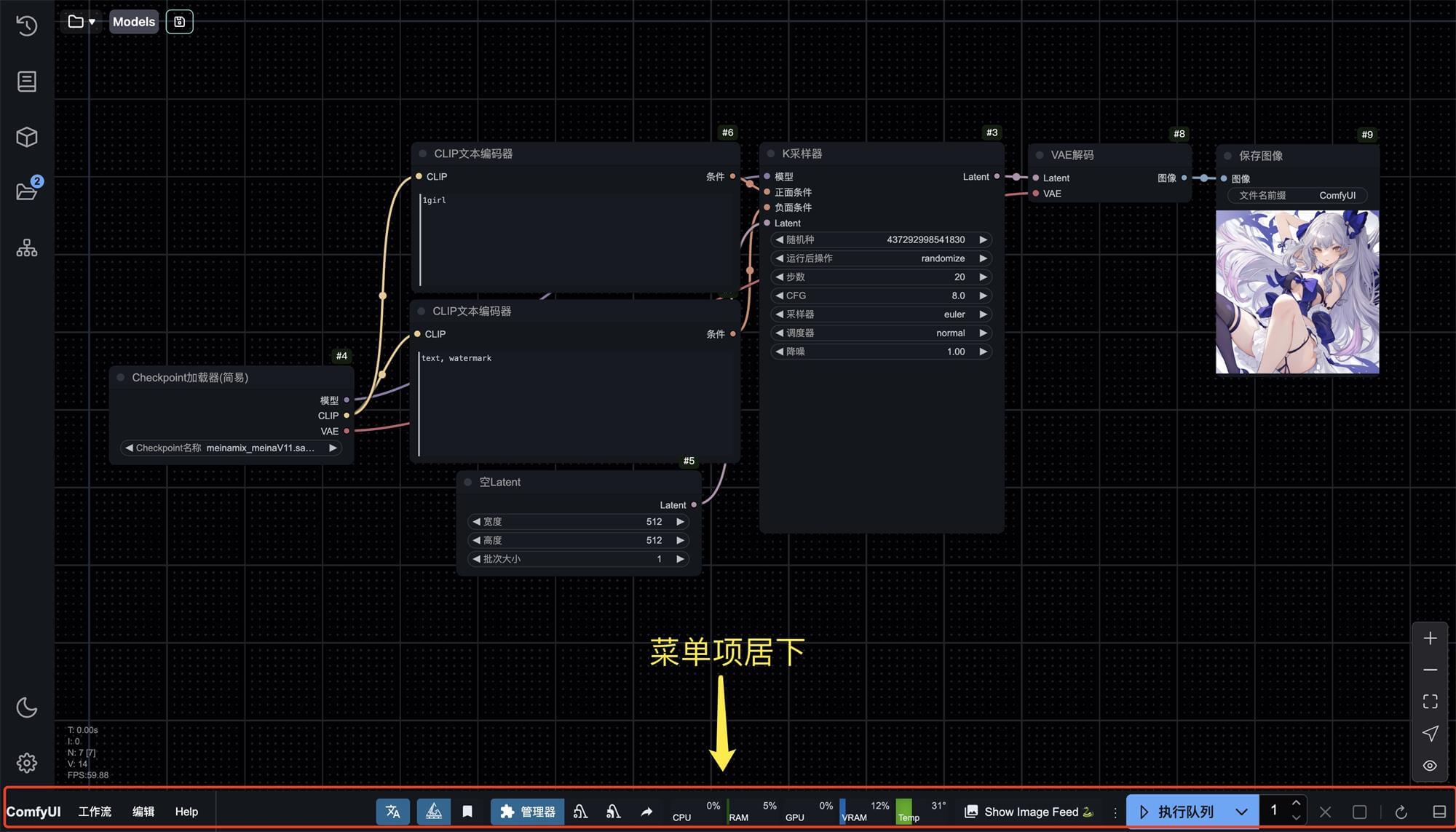Click the bookmark icon in bottom toolbar
The height and width of the screenshot is (832, 1456).
click(467, 812)
